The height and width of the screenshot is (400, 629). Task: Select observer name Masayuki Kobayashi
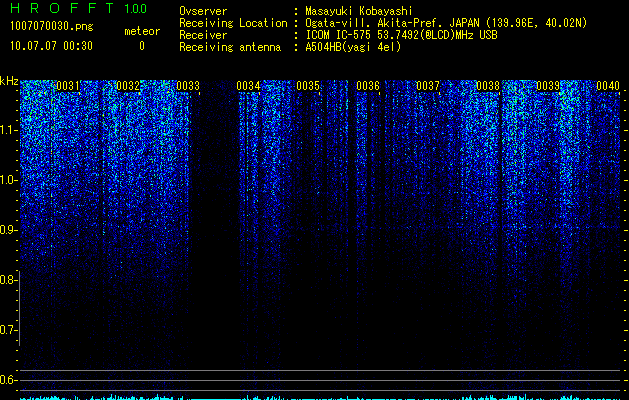tap(359, 11)
